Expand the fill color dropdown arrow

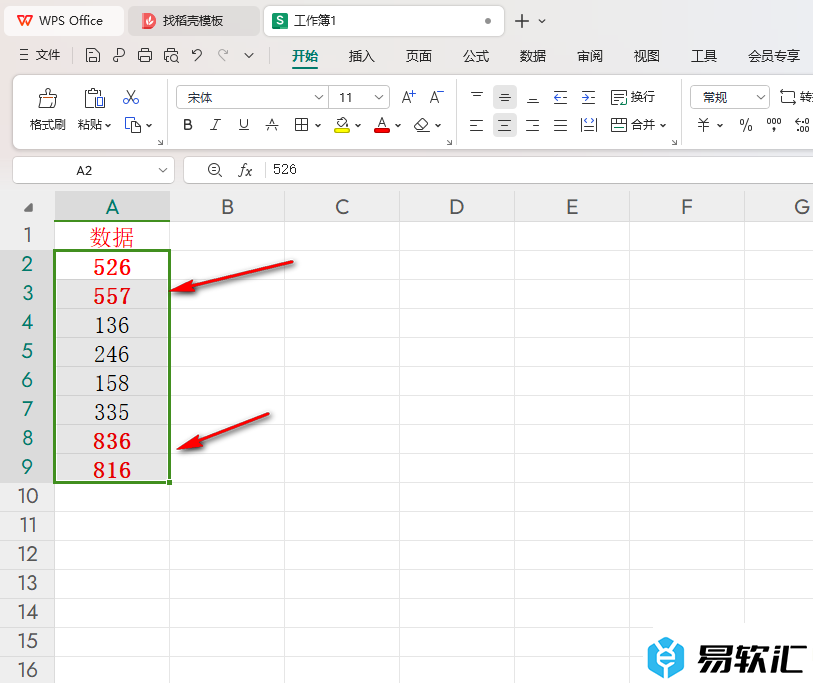[358, 126]
